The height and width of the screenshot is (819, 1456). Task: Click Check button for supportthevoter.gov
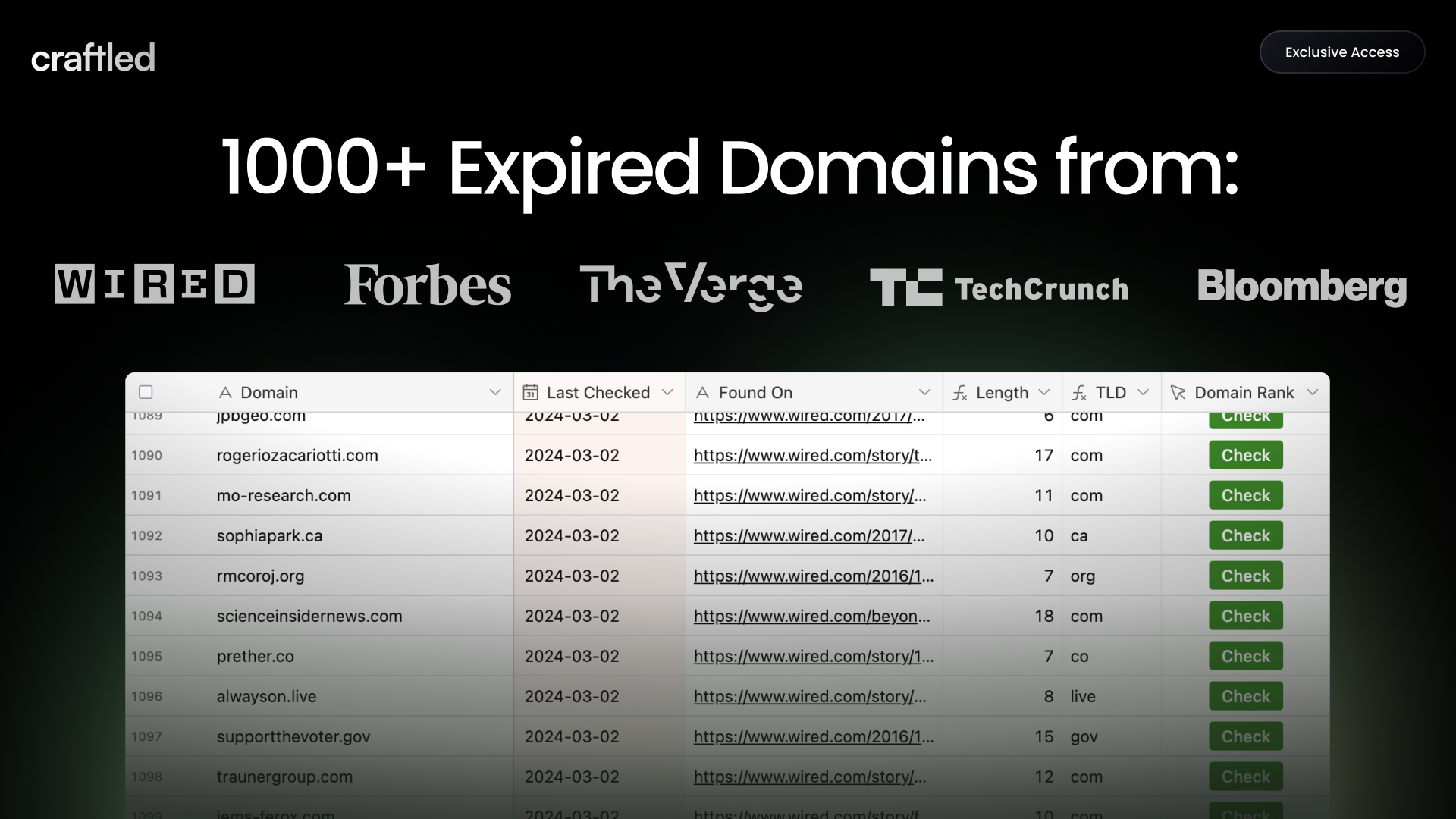coord(1245,736)
